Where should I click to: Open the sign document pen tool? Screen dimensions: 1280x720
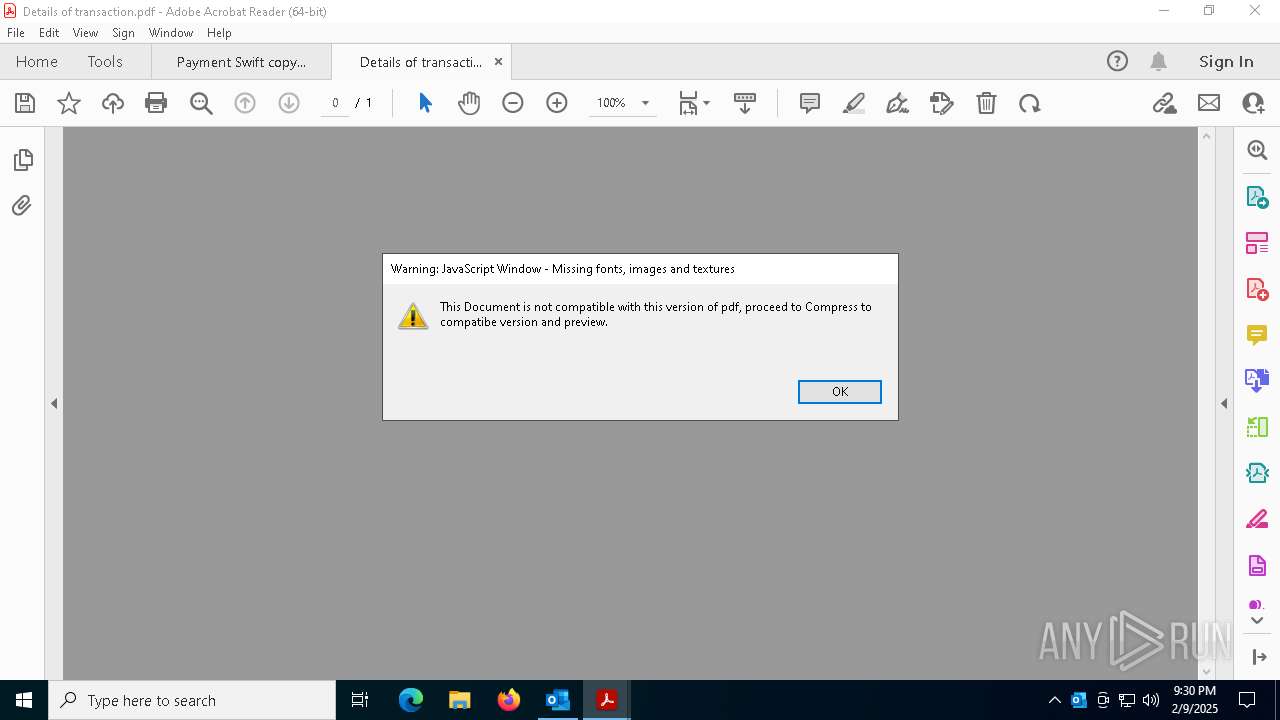898,103
